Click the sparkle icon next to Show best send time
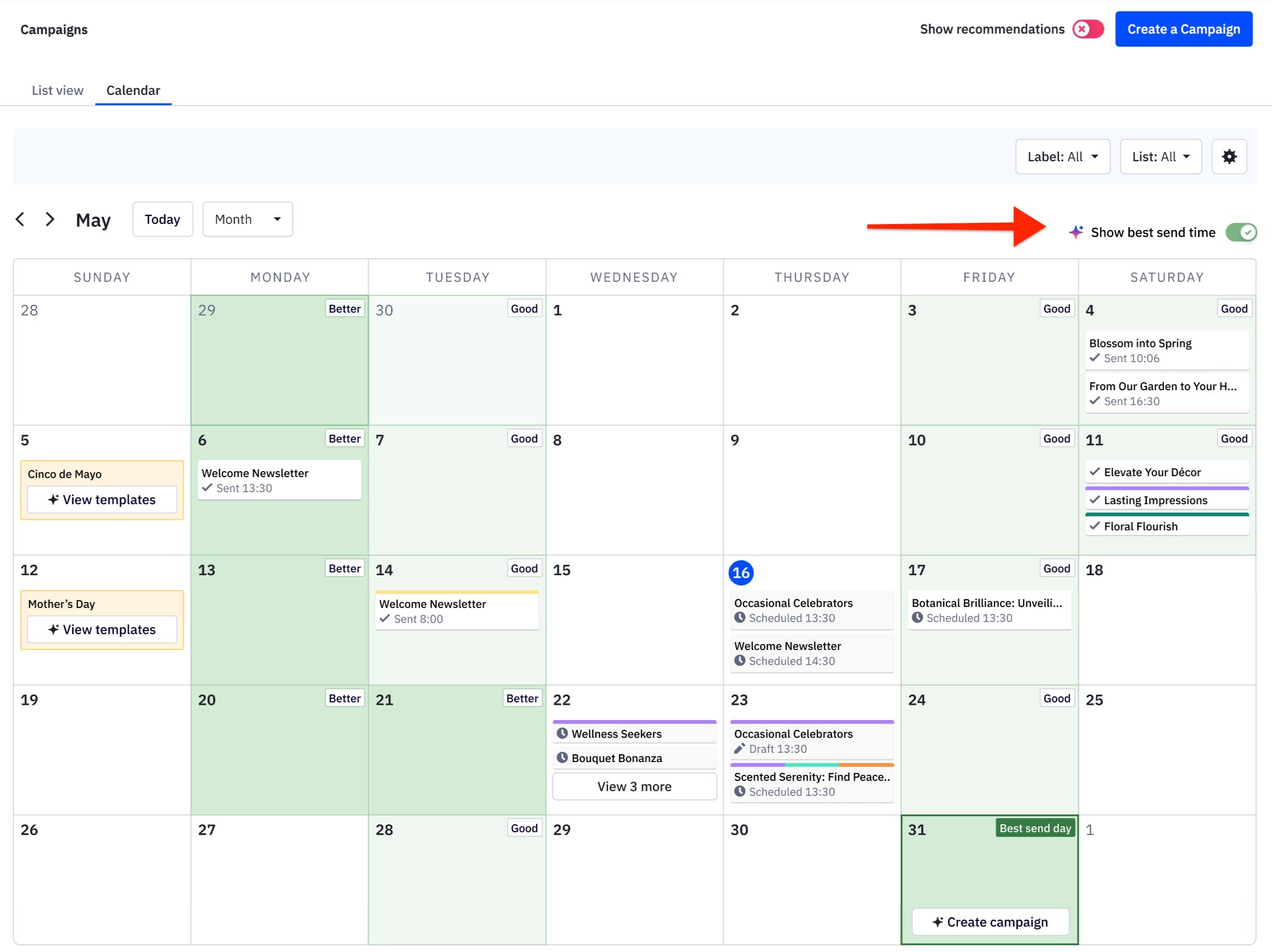 1075,232
